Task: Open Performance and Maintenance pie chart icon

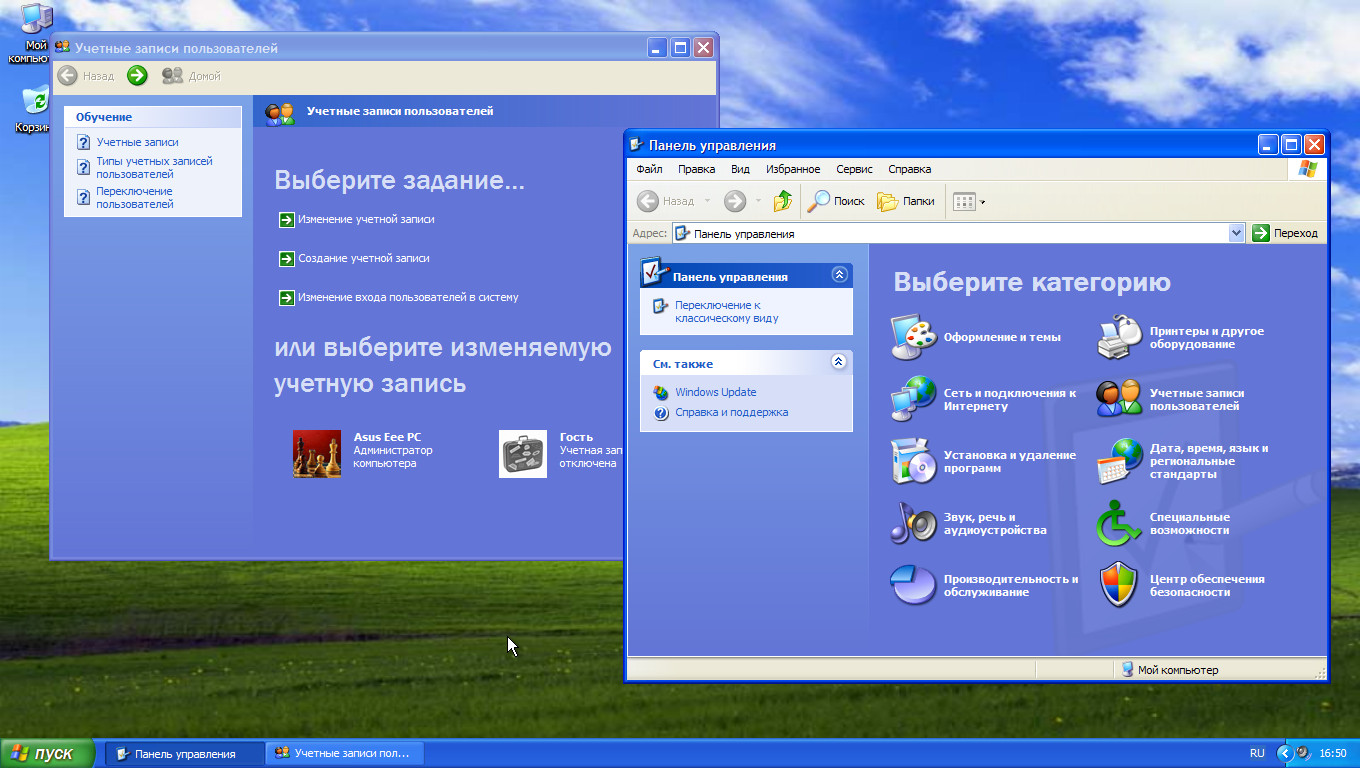Action: point(913,585)
